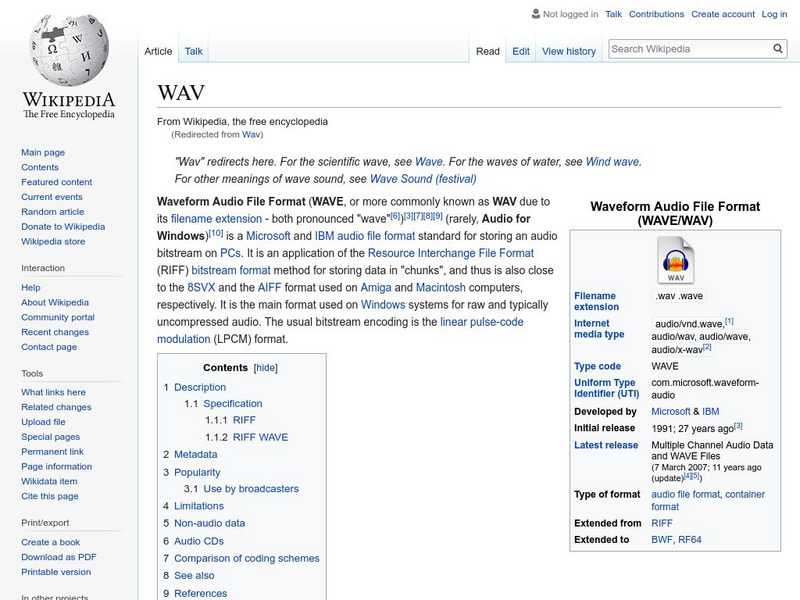Screen dimensions: 800x600
Task: Open the Wind wave hatnote link
Action: 612,162
